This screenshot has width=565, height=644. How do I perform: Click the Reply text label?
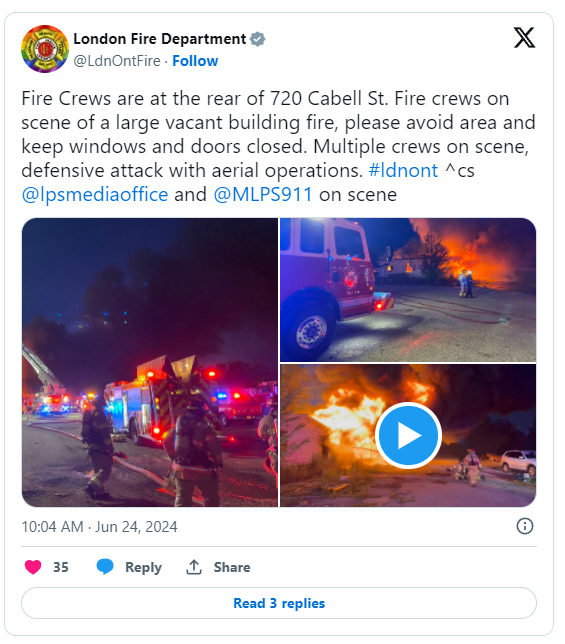(143, 567)
